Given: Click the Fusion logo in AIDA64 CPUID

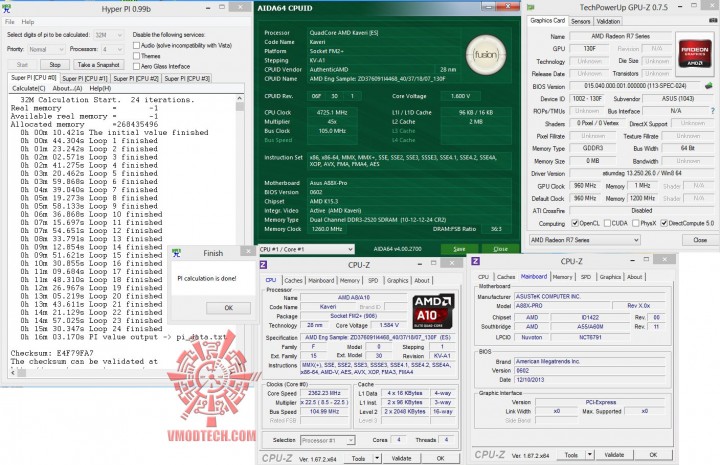Looking at the screenshot, I should [486, 55].
